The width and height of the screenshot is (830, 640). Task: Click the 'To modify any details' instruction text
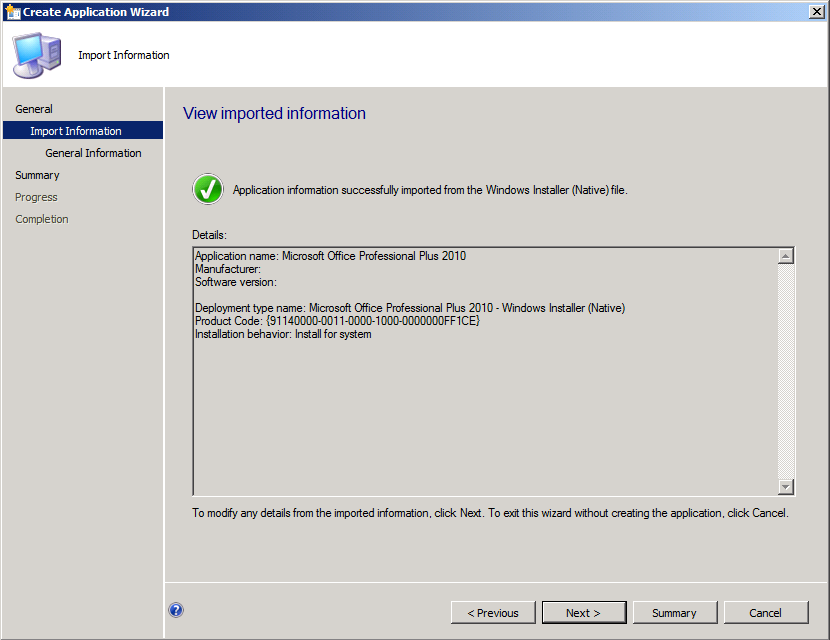490,513
